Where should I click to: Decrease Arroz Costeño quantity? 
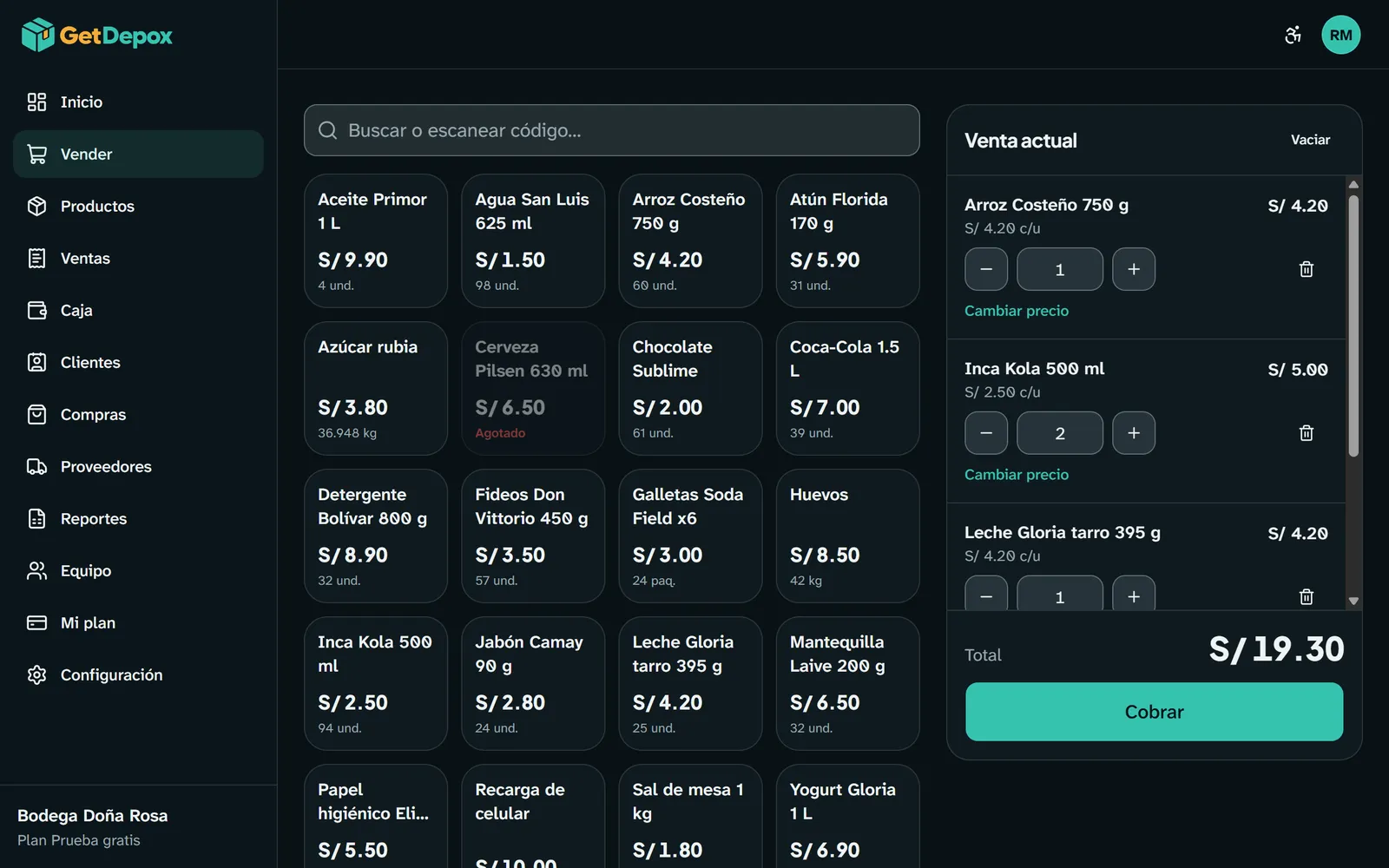pyautogui.click(x=986, y=269)
